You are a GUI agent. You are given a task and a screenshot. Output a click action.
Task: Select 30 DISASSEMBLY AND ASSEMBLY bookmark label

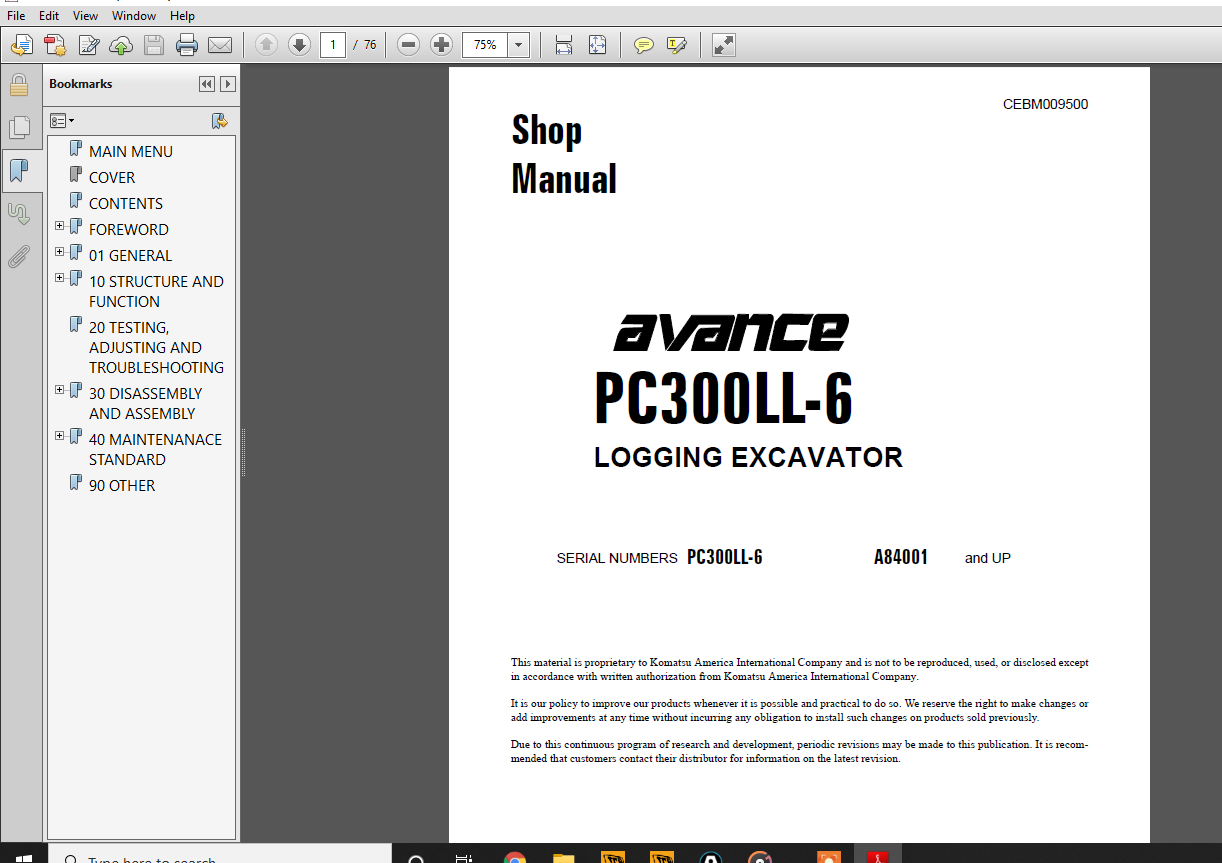click(145, 403)
